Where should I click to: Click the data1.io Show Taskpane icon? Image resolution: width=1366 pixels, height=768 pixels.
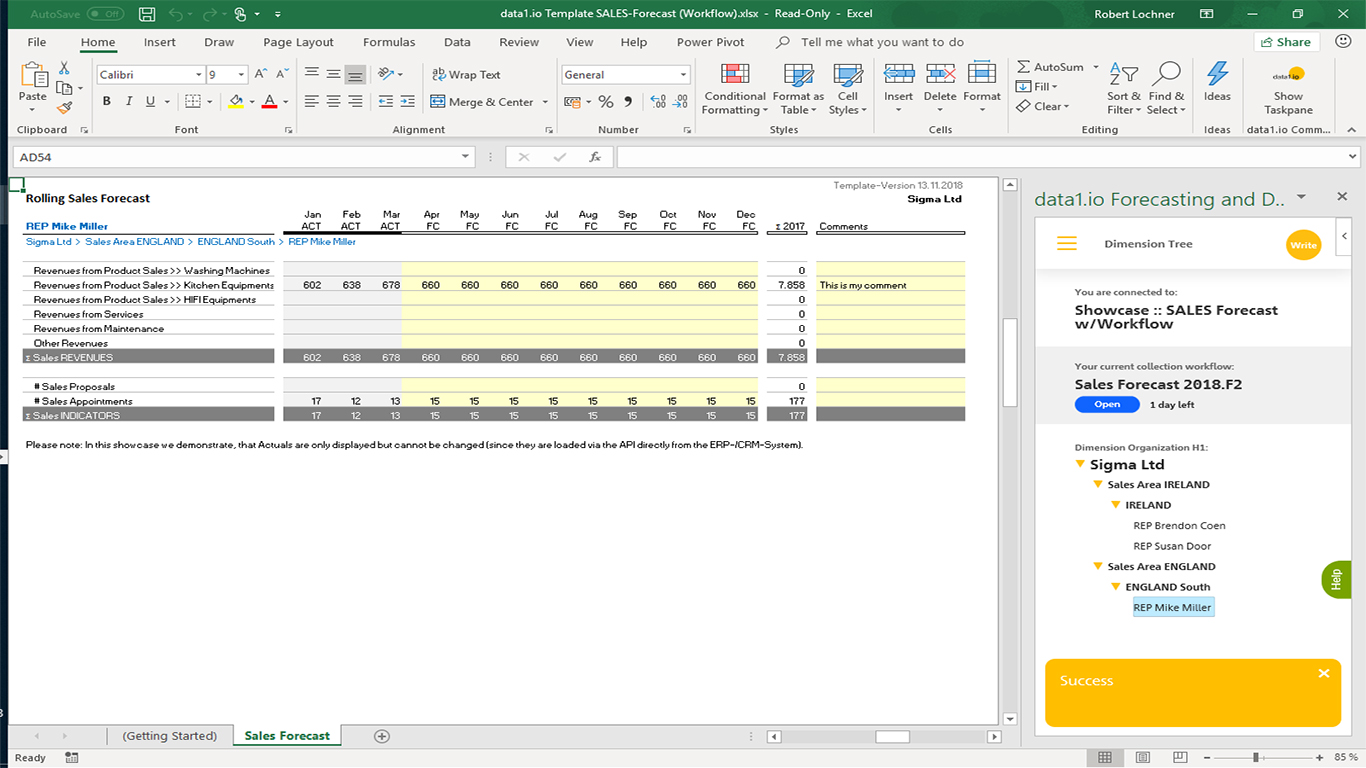pos(1288,76)
